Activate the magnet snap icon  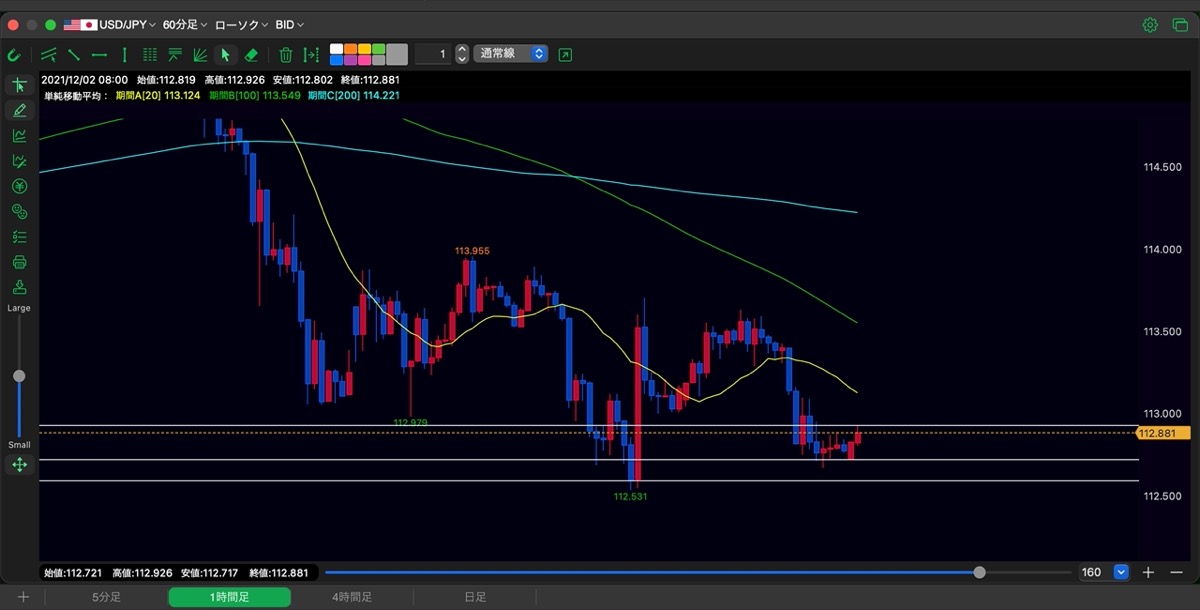[x=14, y=54]
